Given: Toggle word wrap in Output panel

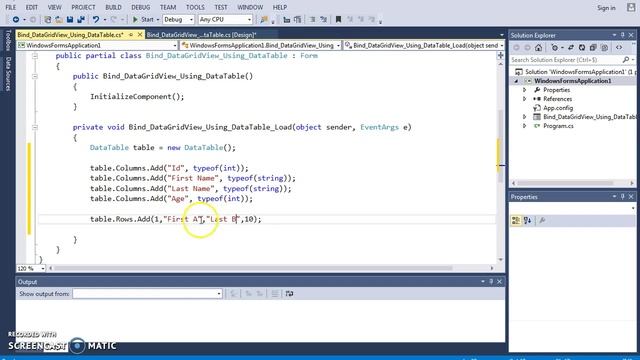Looking at the screenshot, I should pyautogui.click(x=289, y=293).
